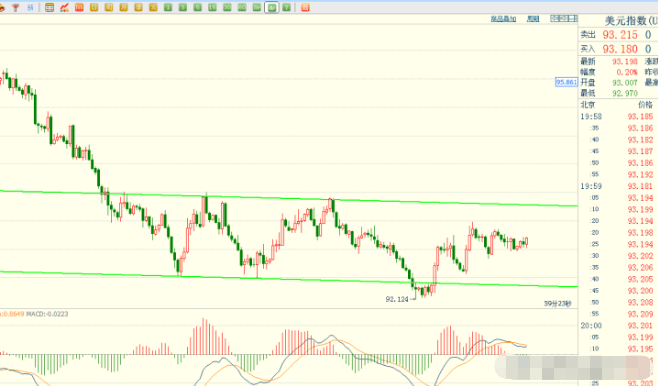Image resolution: width=658 pixels, height=386 pixels.
Task: Select the tick row priced 93.195
Action: click(x=618, y=349)
